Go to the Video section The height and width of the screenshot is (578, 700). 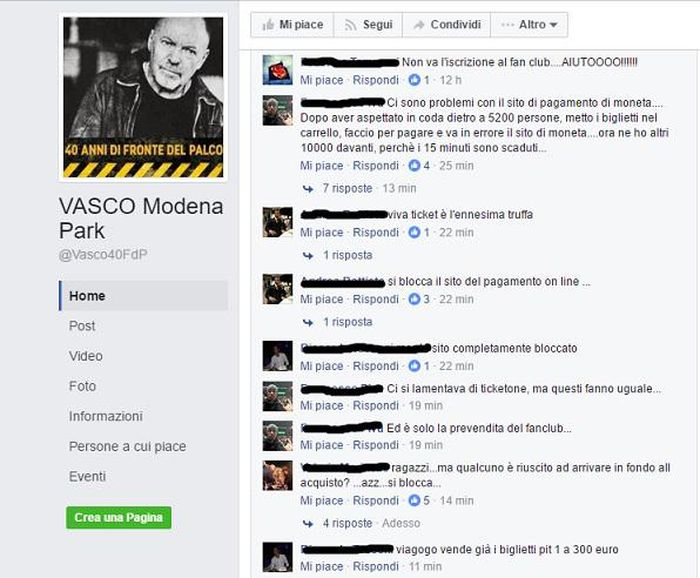click(86, 356)
